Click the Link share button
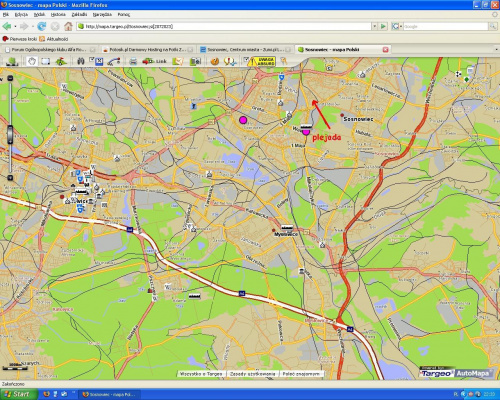Screen dimensions: 500x400 (154, 61)
